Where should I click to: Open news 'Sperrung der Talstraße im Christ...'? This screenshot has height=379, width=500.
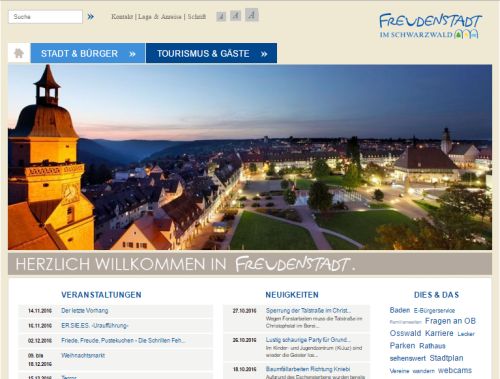308,311
